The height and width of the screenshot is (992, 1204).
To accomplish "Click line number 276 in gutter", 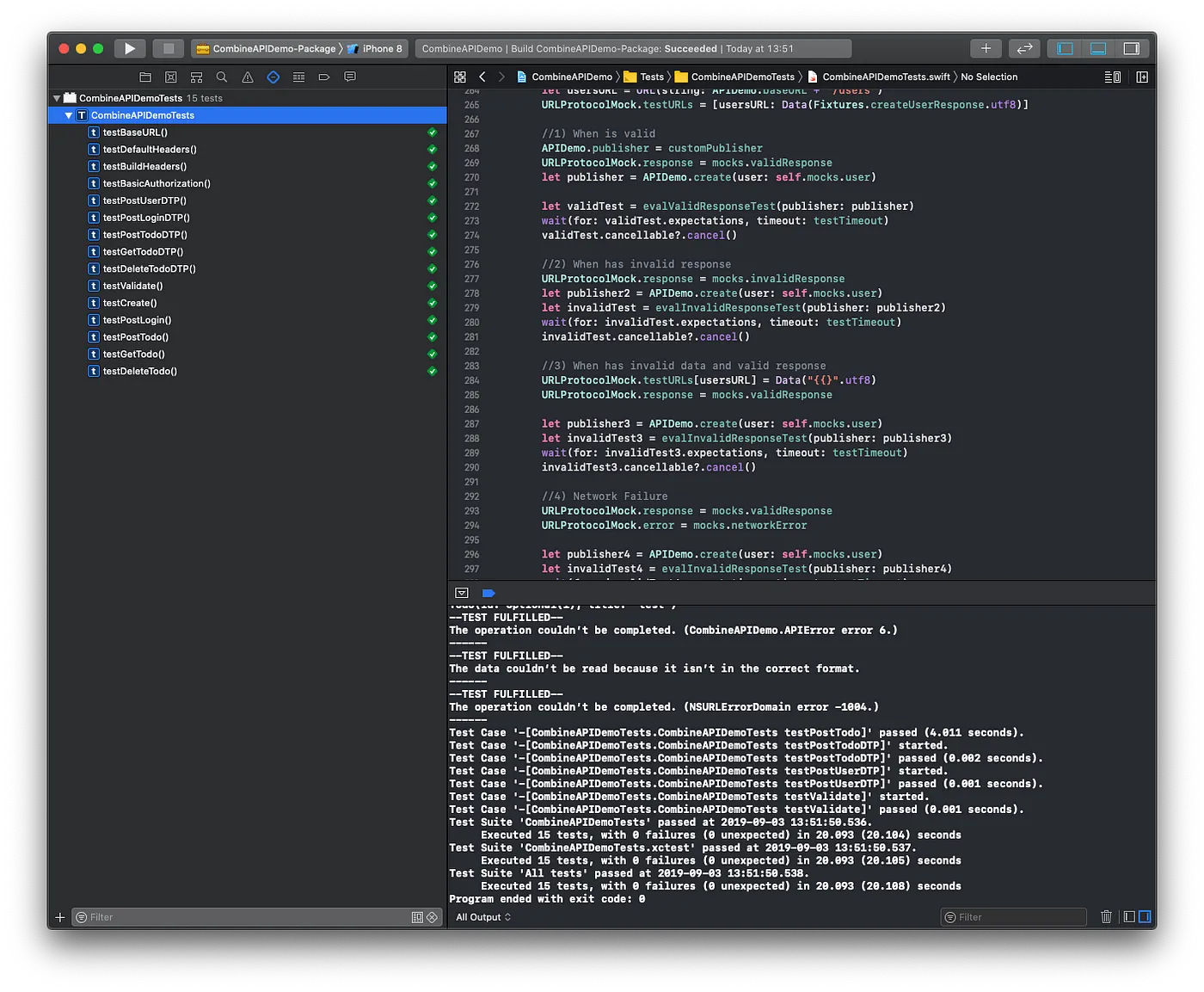I will click(x=471, y=264).
